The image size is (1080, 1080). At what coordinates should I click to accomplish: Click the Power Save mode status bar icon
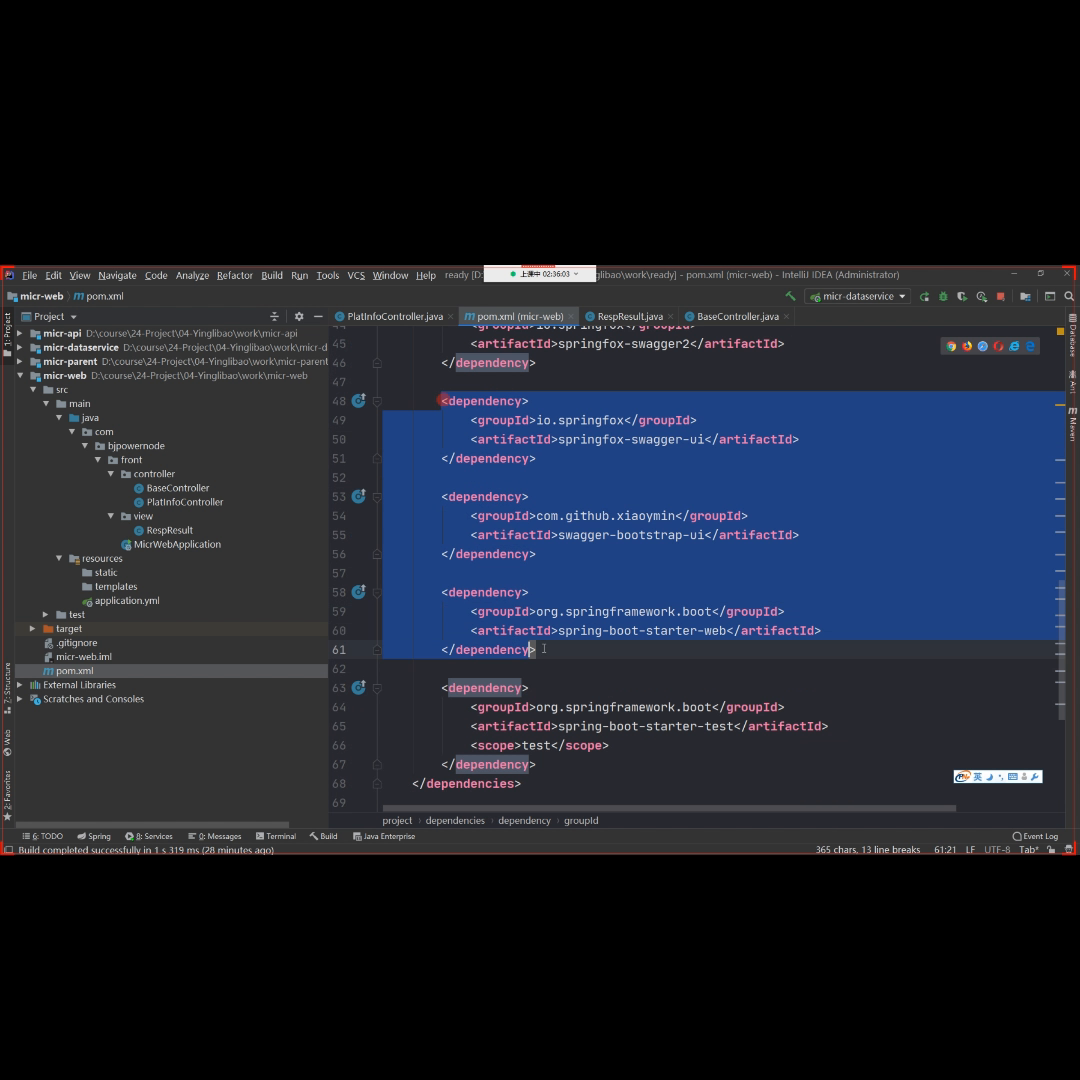click(1068, 850)
